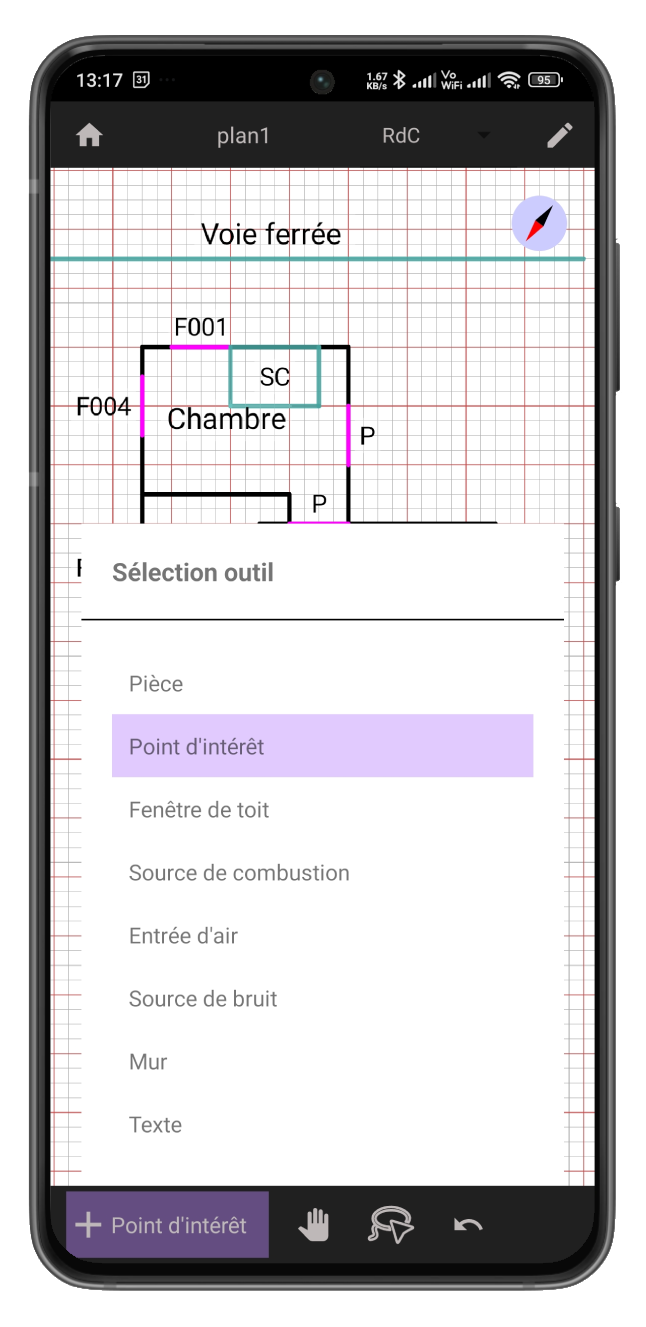Tap the undo arrow icon
This screenshot has width=646, height=1327.
(x=467, y=1225)
